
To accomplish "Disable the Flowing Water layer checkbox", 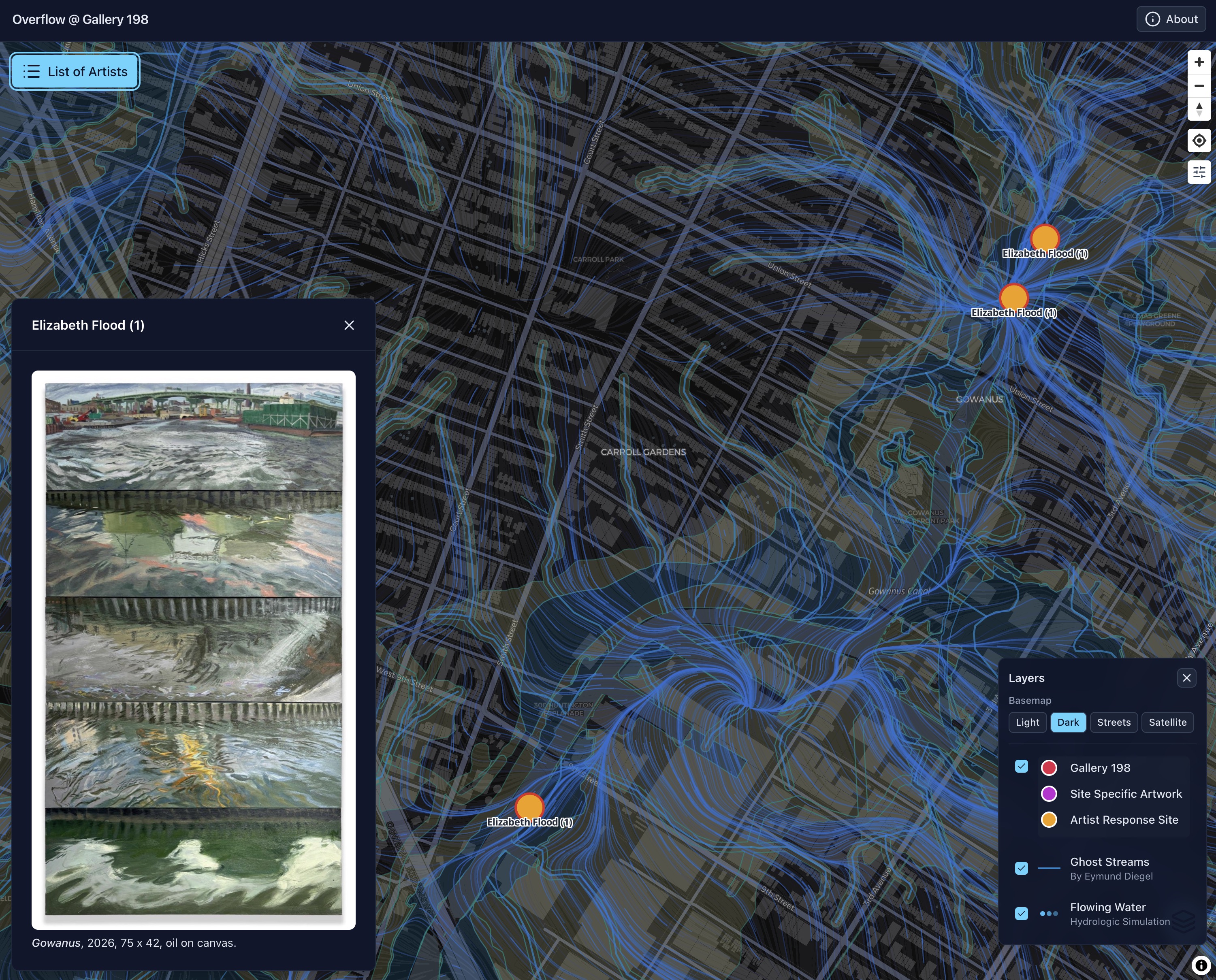I will pyautogui.click(x=1021, y=914).
